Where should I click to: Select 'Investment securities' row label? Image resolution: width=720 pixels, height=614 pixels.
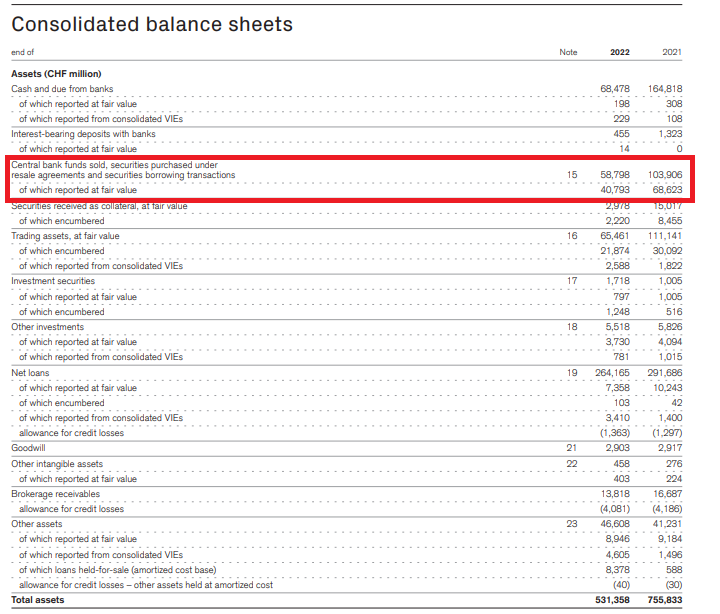[x=53, y=281]
